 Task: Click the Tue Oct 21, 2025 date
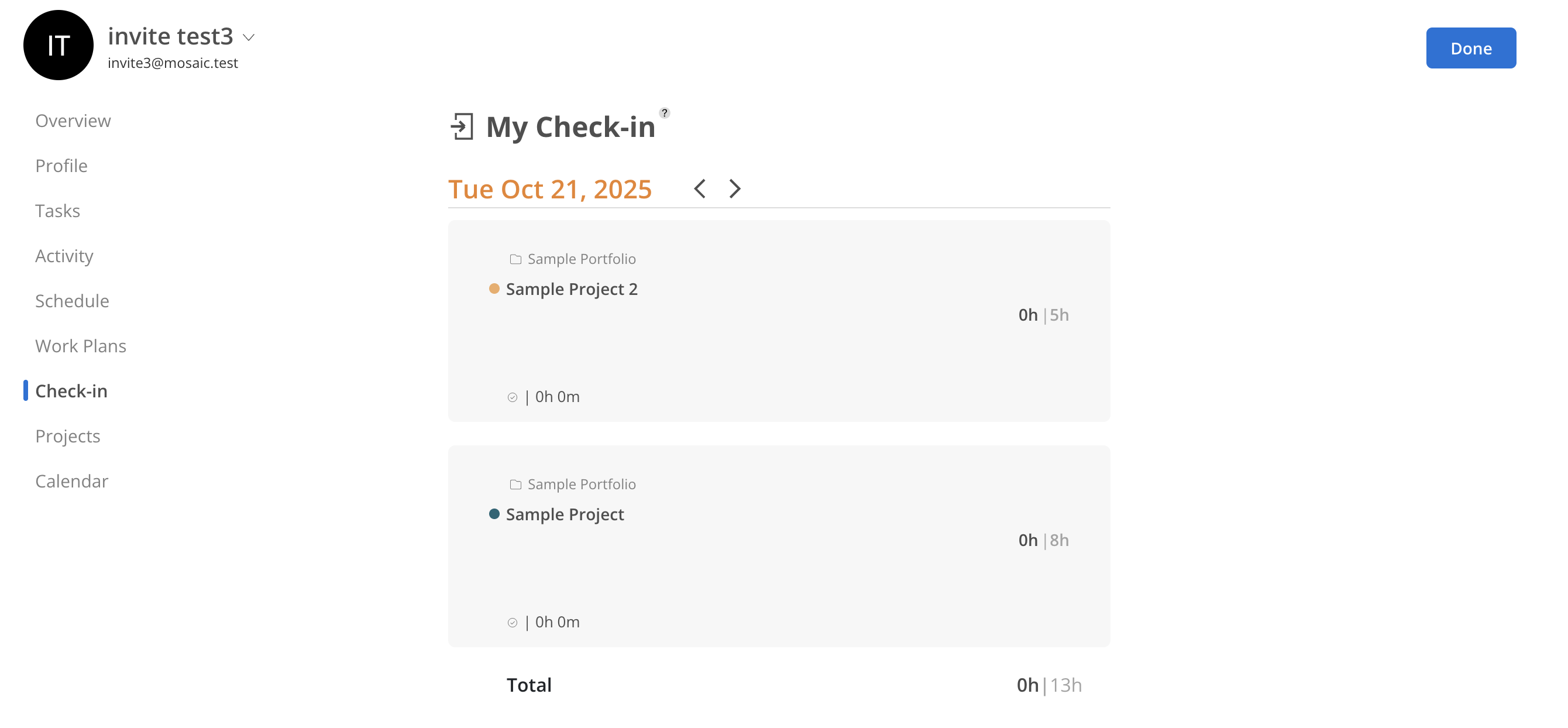pyautogui.click(x=549, y=189)
